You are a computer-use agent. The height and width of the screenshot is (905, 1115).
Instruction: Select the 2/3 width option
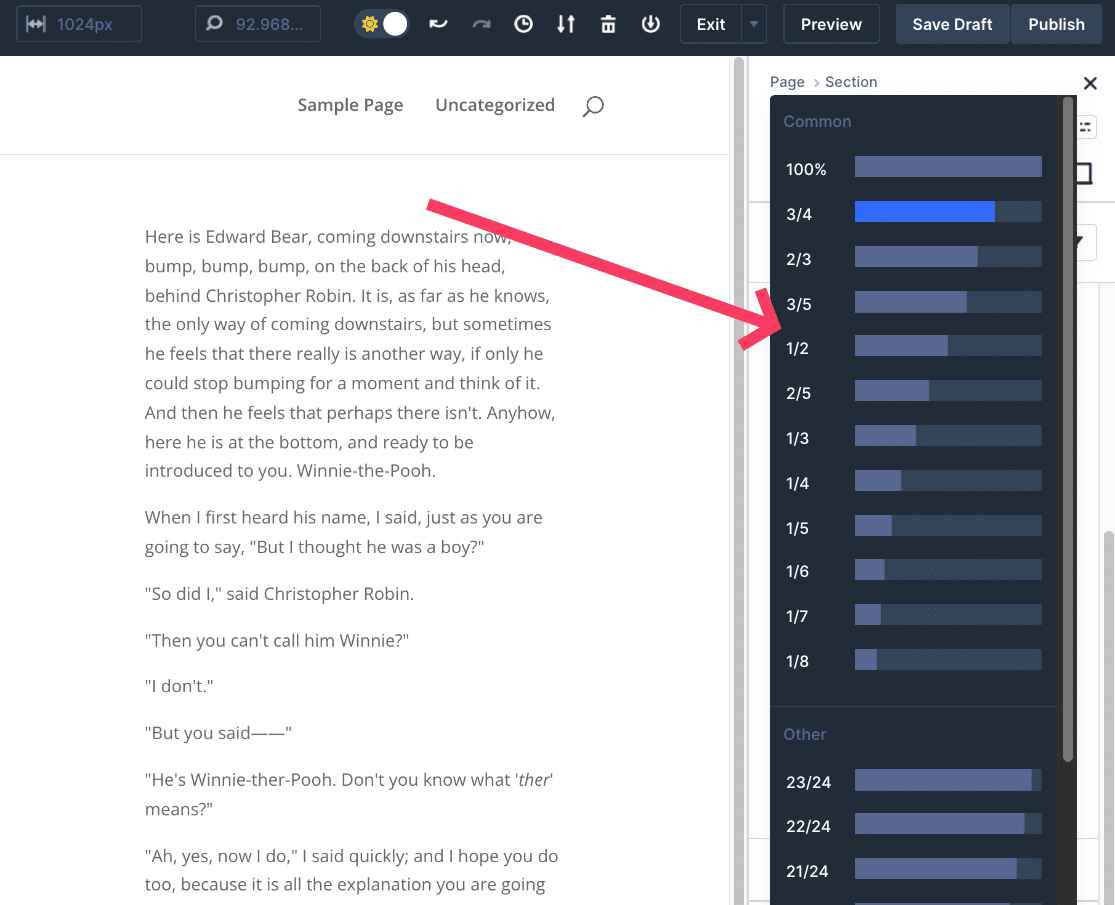pos(913,257)
